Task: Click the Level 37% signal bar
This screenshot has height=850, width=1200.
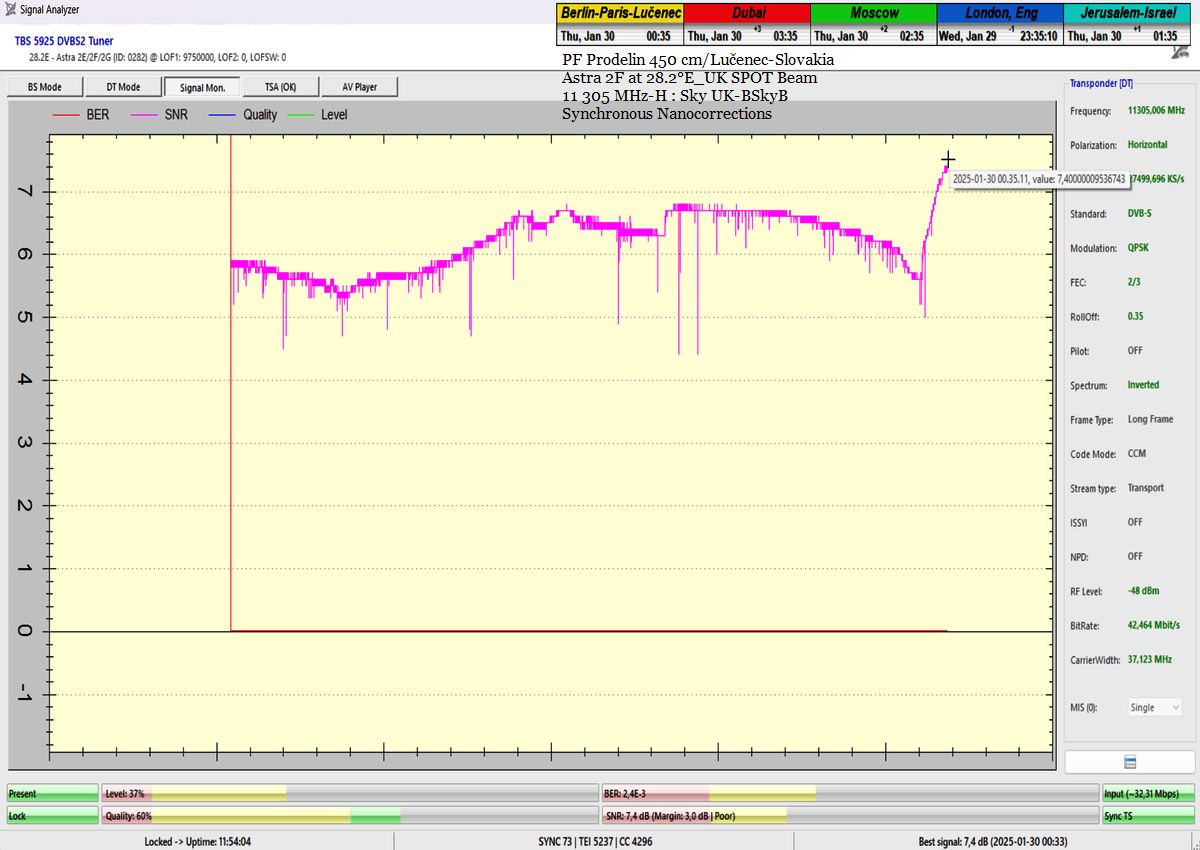Action: pos(349,793)
